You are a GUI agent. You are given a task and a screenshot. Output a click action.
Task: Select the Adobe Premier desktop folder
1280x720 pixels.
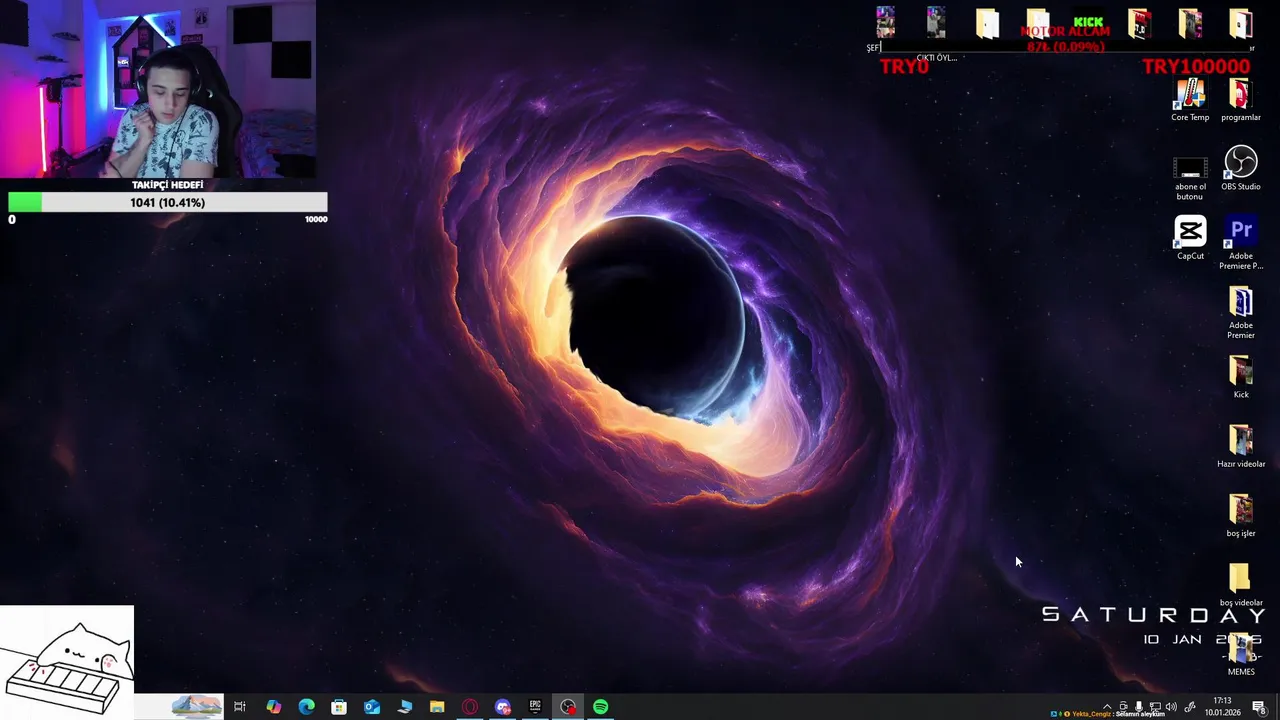tap(1241, 313)
